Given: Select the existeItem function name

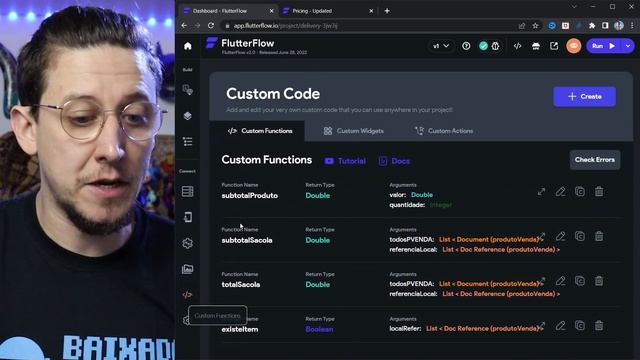Looking at the screenshot, I should point(240,329).
